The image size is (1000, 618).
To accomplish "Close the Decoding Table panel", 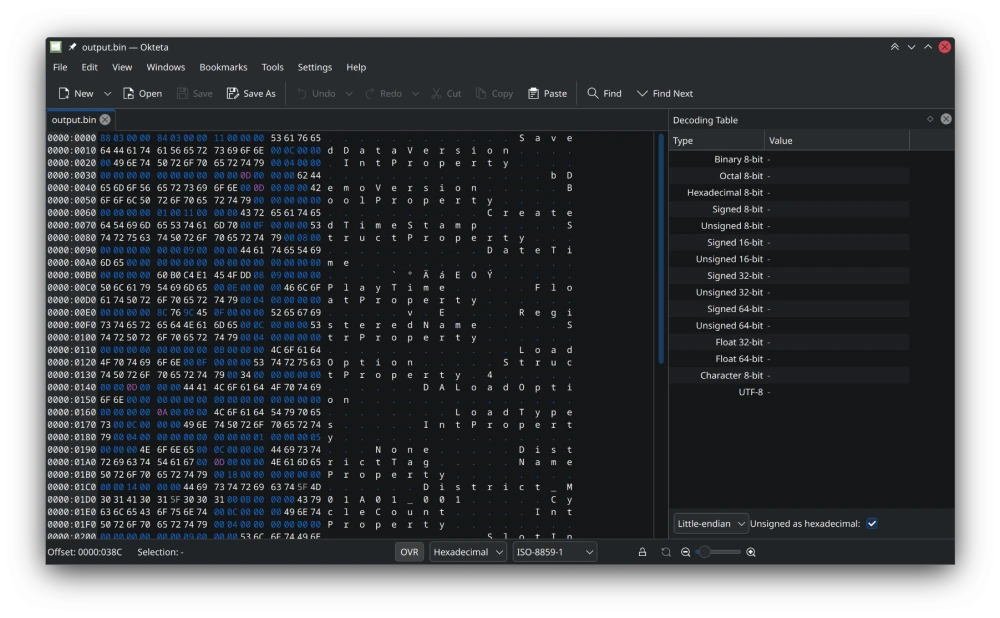I will click(x=946, y=119).
